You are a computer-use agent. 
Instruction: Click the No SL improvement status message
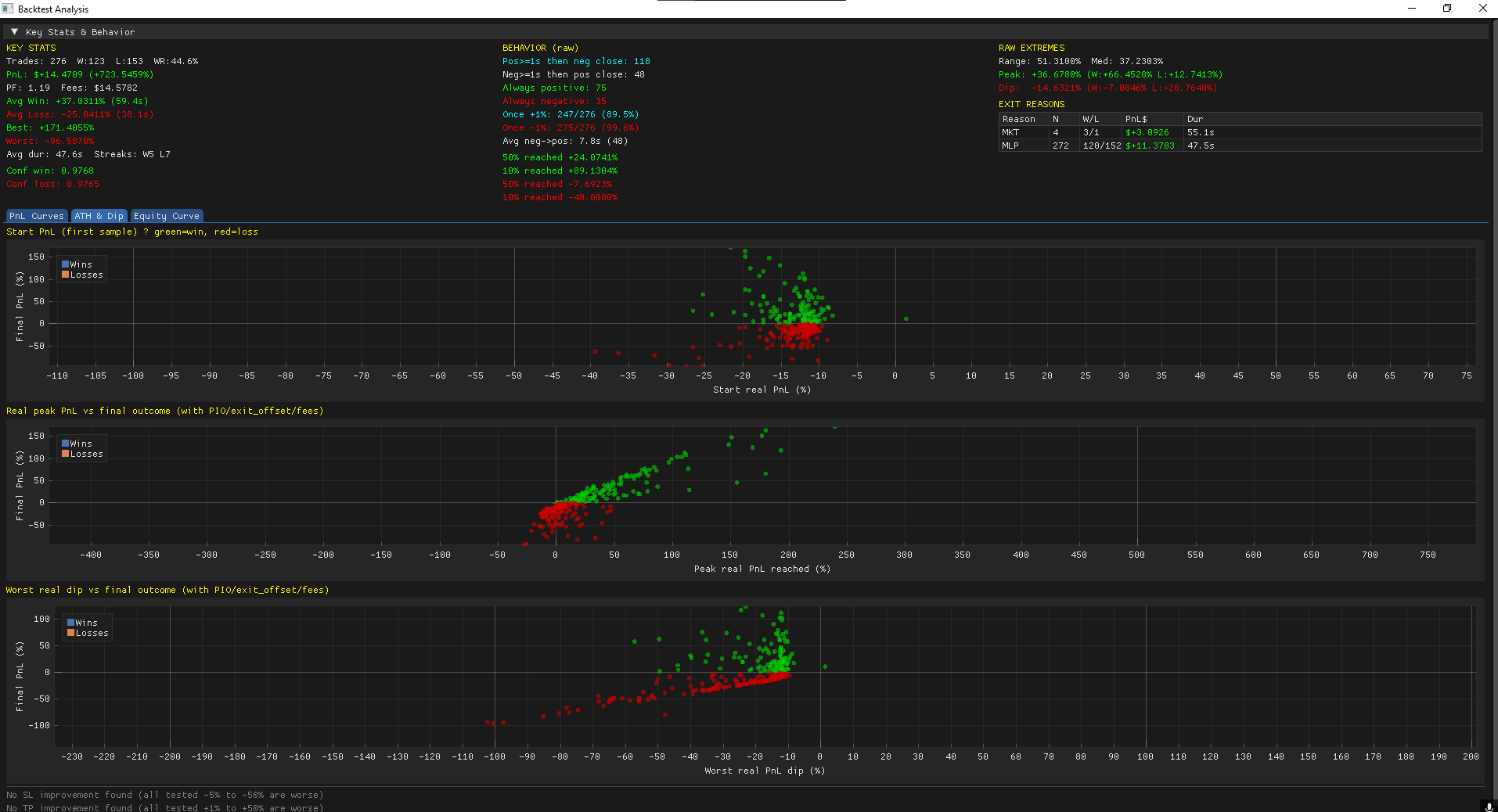coord(164,795)
